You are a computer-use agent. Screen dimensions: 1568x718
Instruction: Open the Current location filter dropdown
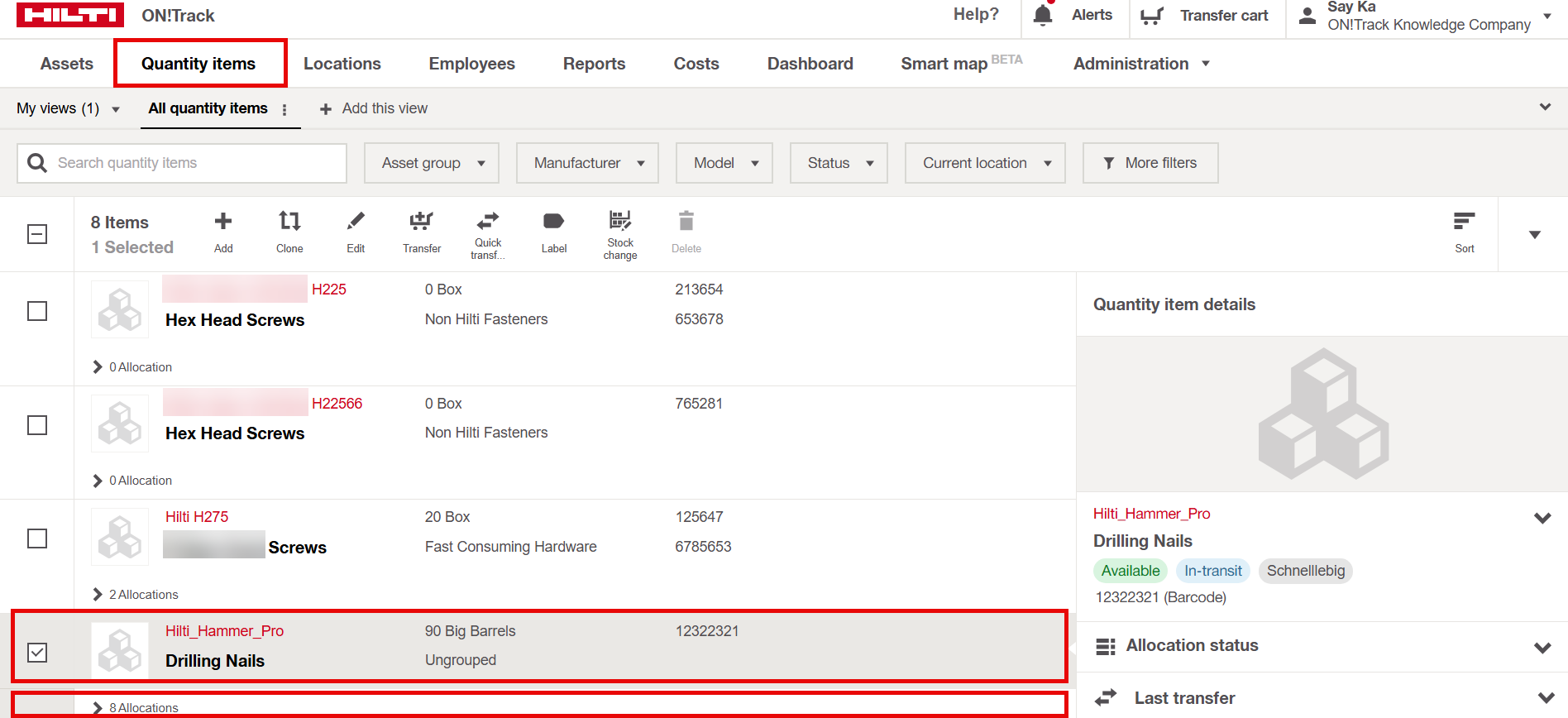[x=984, y=163]
